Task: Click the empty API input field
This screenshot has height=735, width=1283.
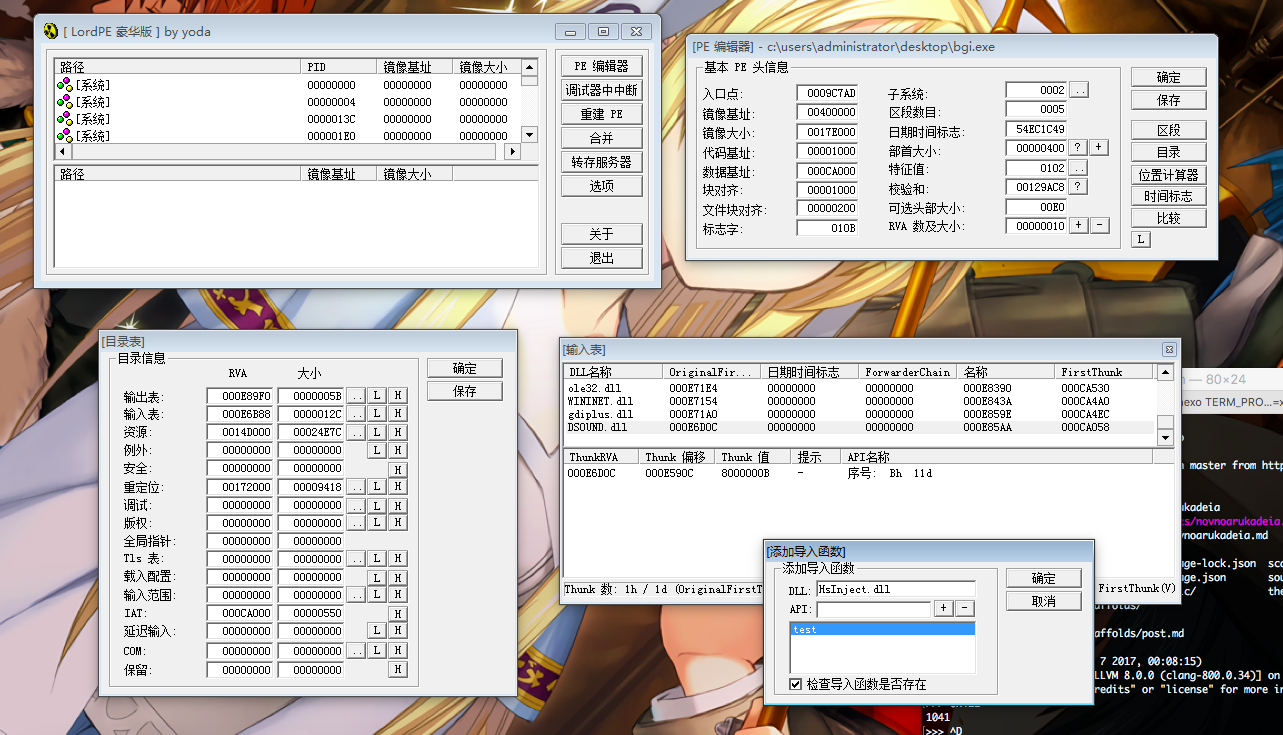Action: pyautogui.click(x=873, y=609)
